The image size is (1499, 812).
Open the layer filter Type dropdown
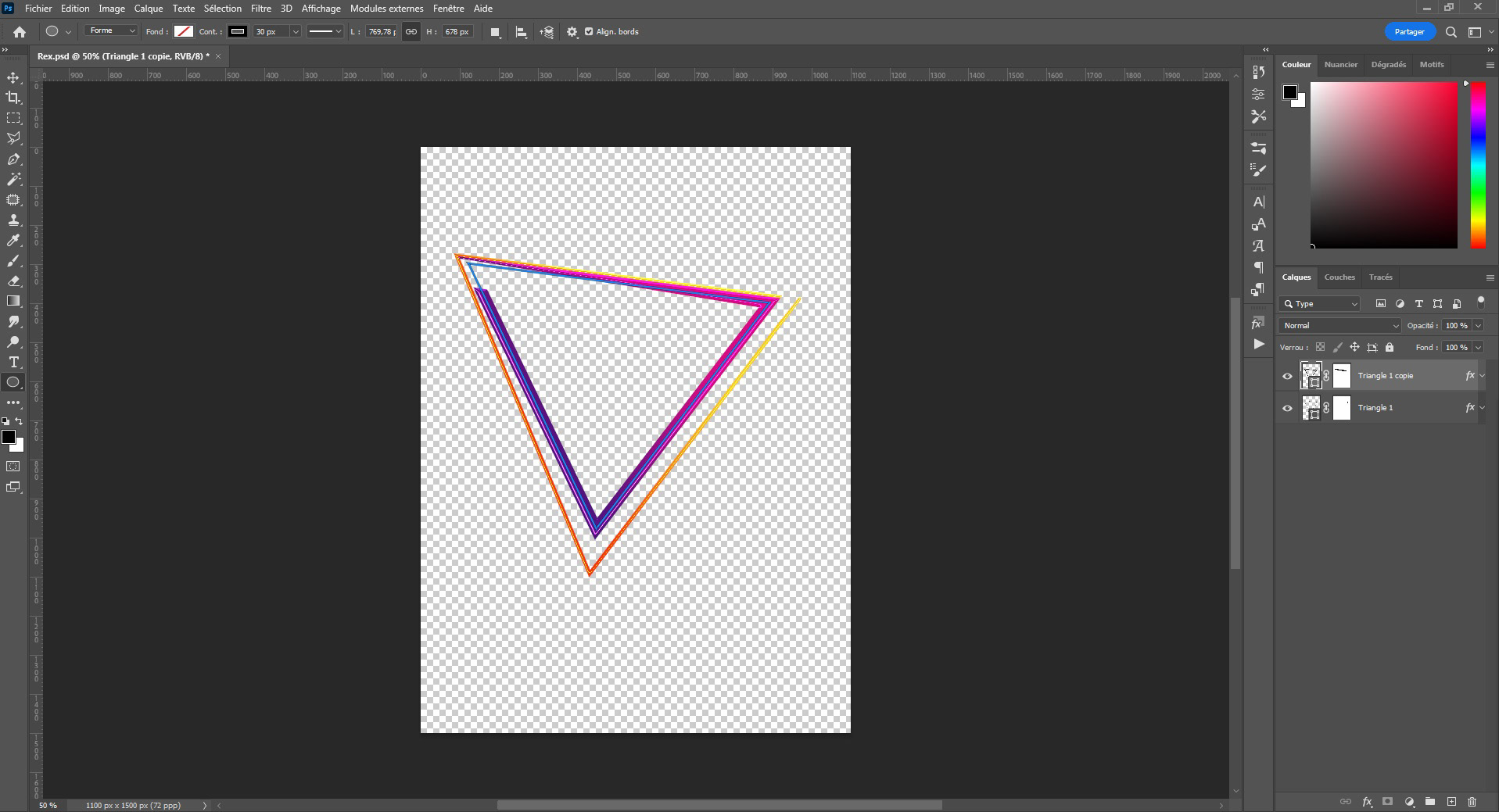(1320, 304)
